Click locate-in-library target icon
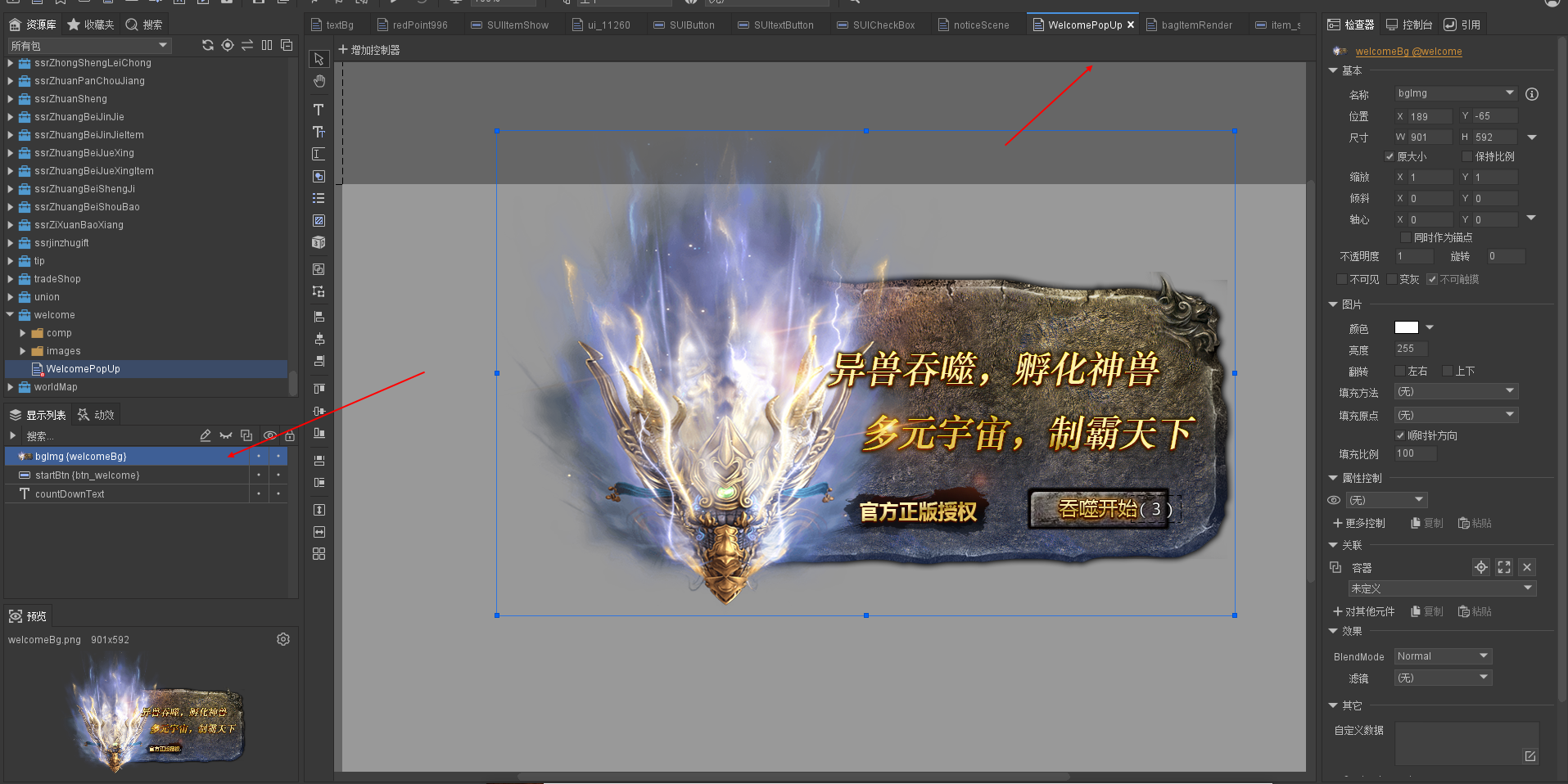Image resolution: width=1568 pixels, height=784 pixels. coord(228,46)
